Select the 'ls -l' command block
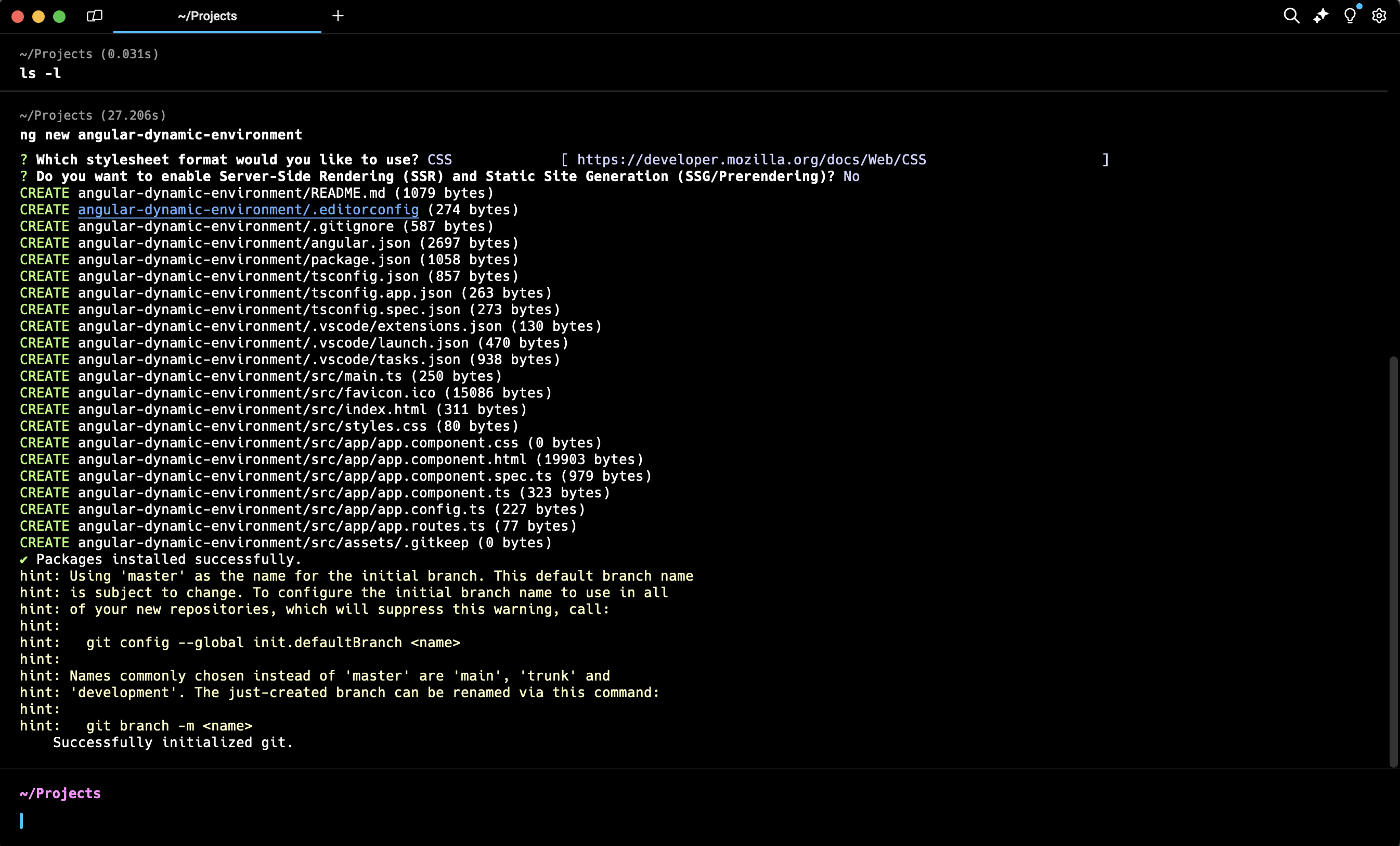The image size is (1400, 846). (x=693, y=63)
